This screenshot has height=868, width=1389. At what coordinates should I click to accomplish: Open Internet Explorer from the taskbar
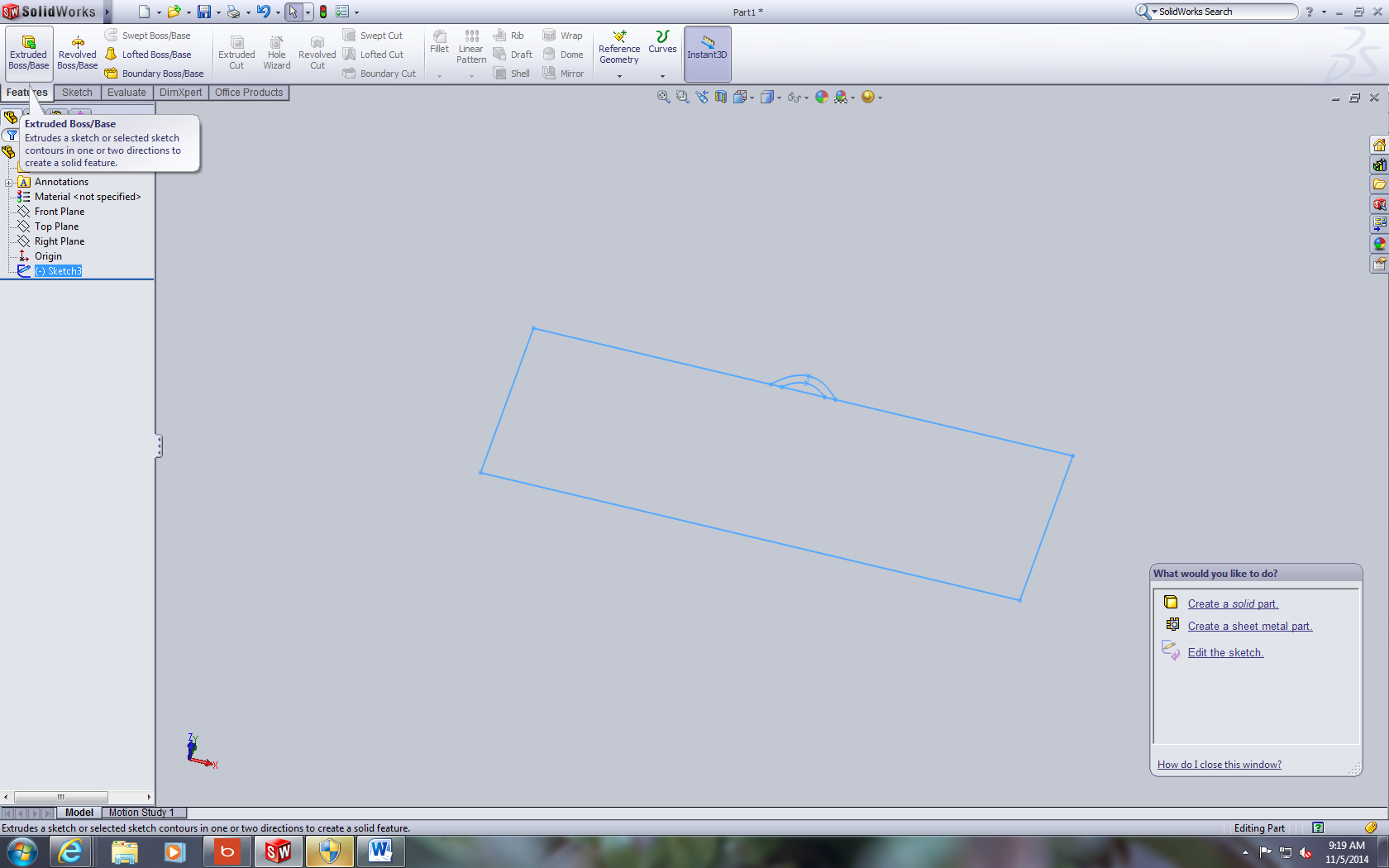tap(70, 851)
